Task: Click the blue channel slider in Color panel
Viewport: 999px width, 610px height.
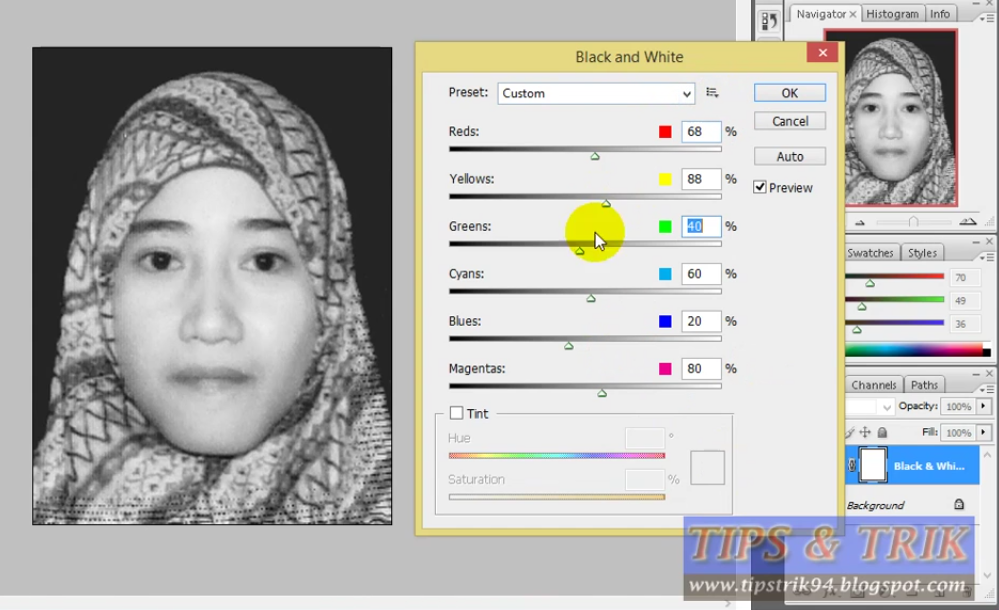Action: pos(856,330)
